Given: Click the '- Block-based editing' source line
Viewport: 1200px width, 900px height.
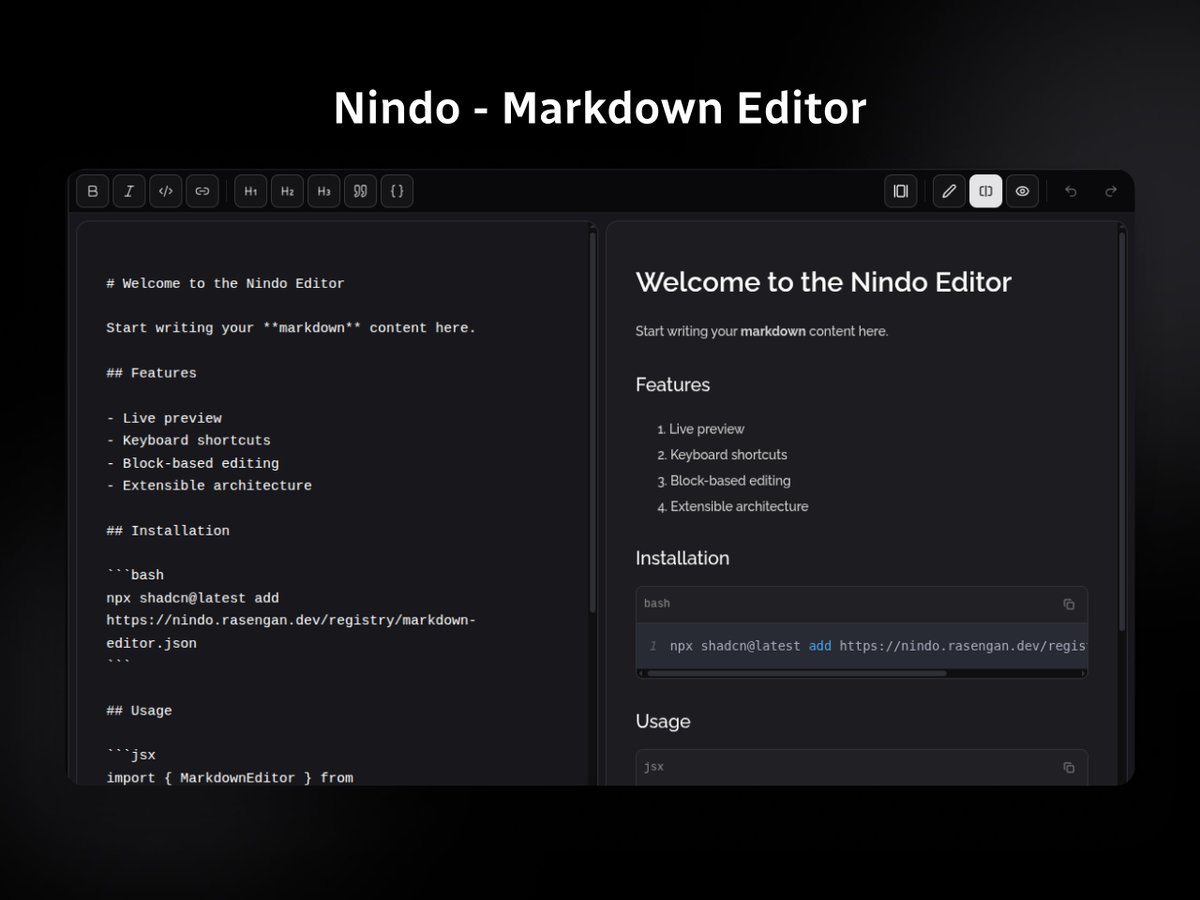Looking at the screenshot, I should (192, 463).
